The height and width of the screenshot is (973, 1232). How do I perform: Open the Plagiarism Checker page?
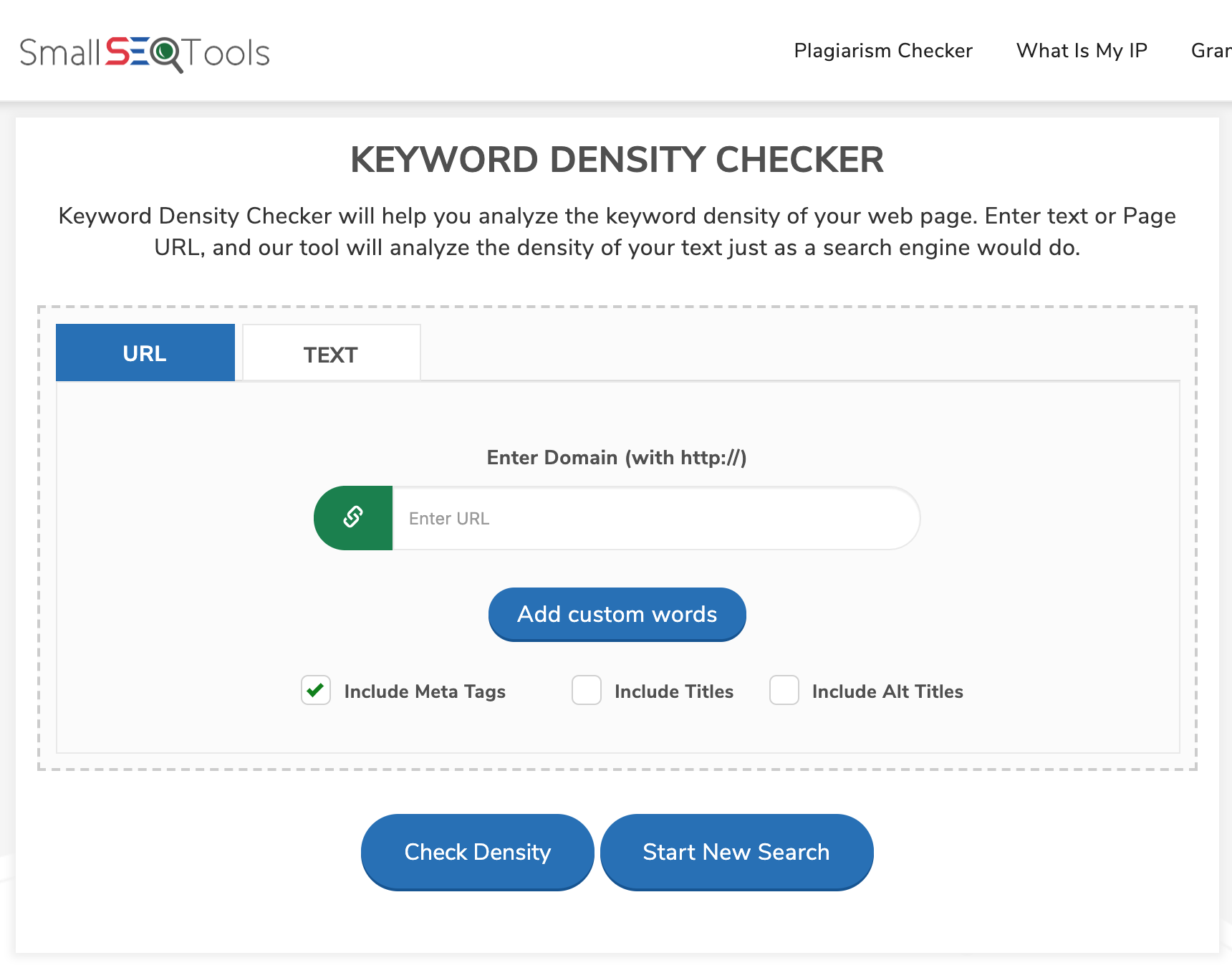(x=882, y=51)
